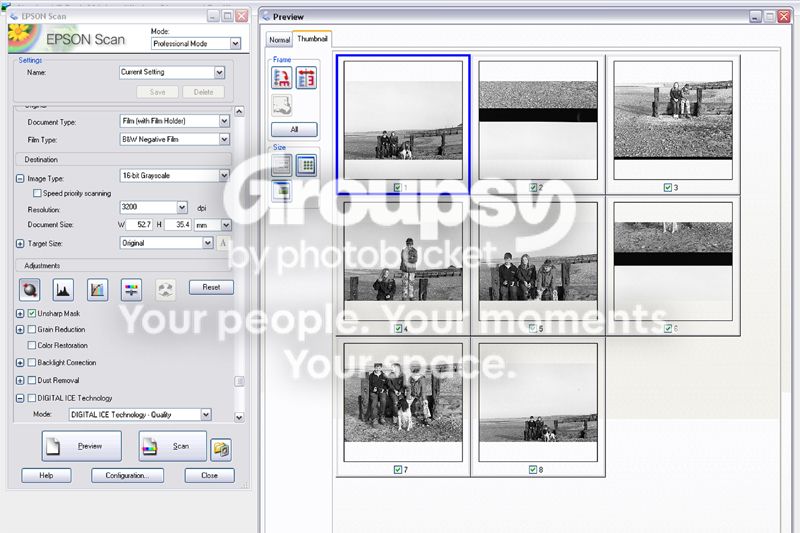Open Auto Exposure adjustment icon
Viewport: 800px width, 533px height.
pyautogui.click(x=30, y=290)
